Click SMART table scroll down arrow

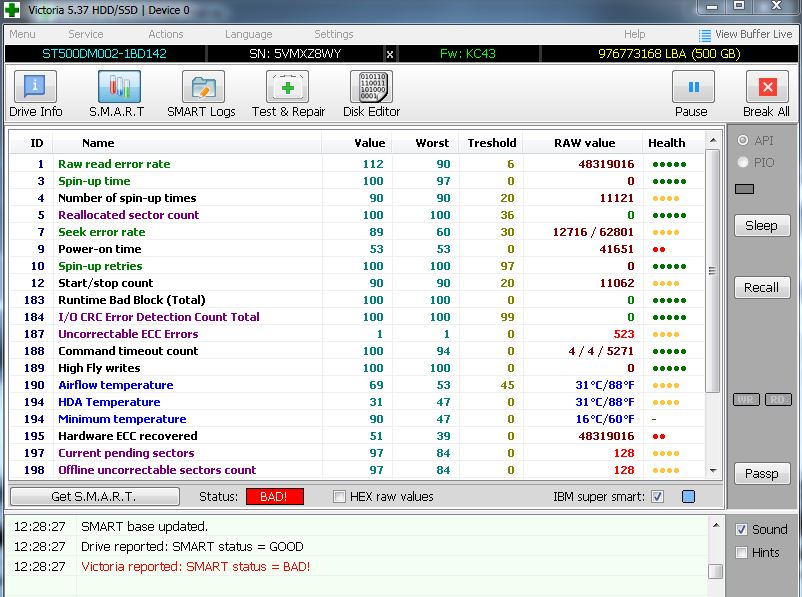[713, 471]
